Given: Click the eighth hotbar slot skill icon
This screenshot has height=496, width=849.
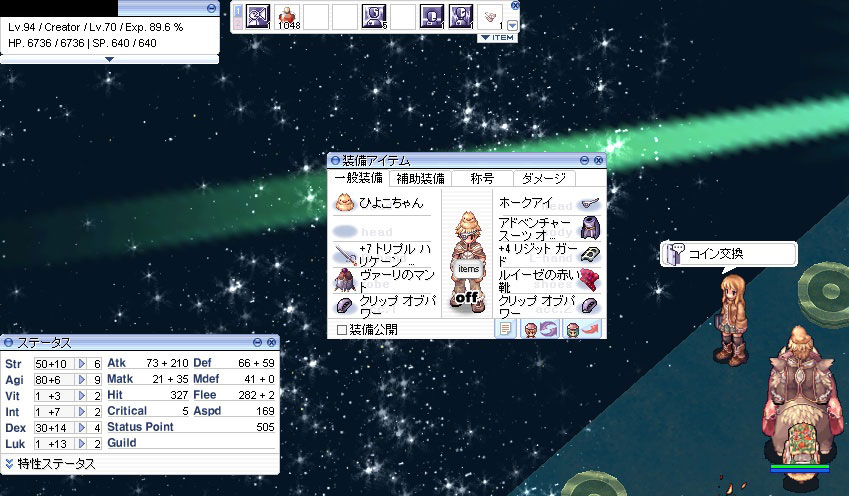Looking at the screenshot, I should [x=461, y=16].
